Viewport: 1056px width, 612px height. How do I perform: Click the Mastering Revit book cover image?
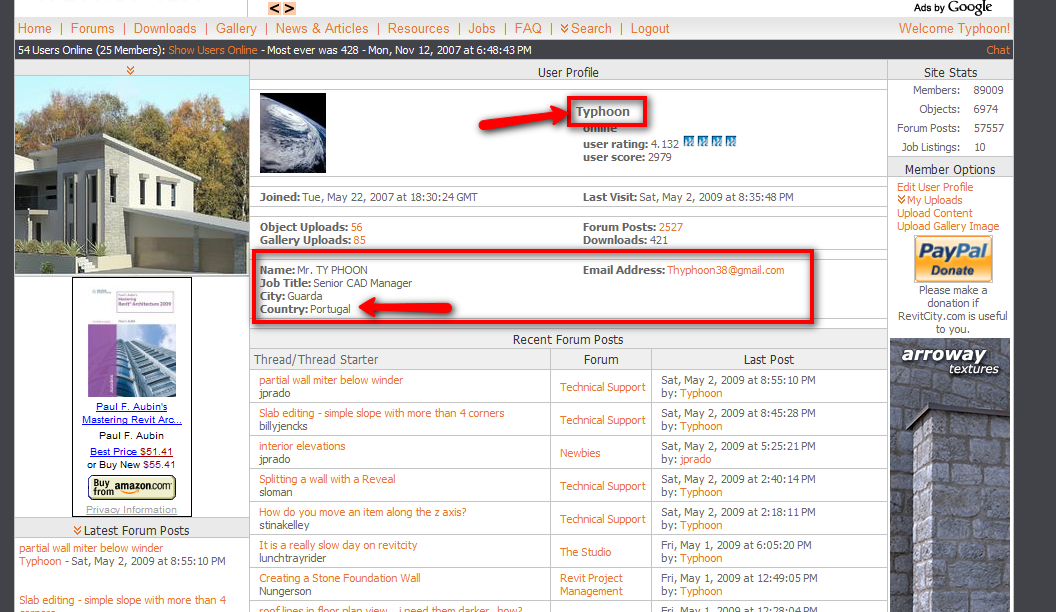pos(132,342)
